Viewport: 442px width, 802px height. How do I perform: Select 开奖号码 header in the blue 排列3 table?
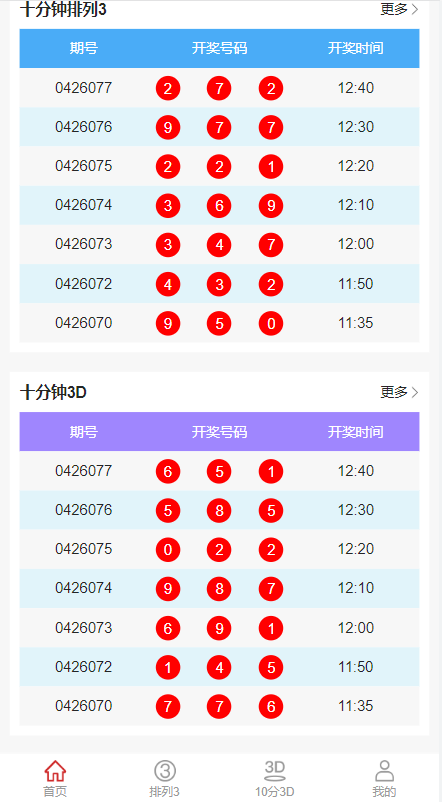point(219,49)
